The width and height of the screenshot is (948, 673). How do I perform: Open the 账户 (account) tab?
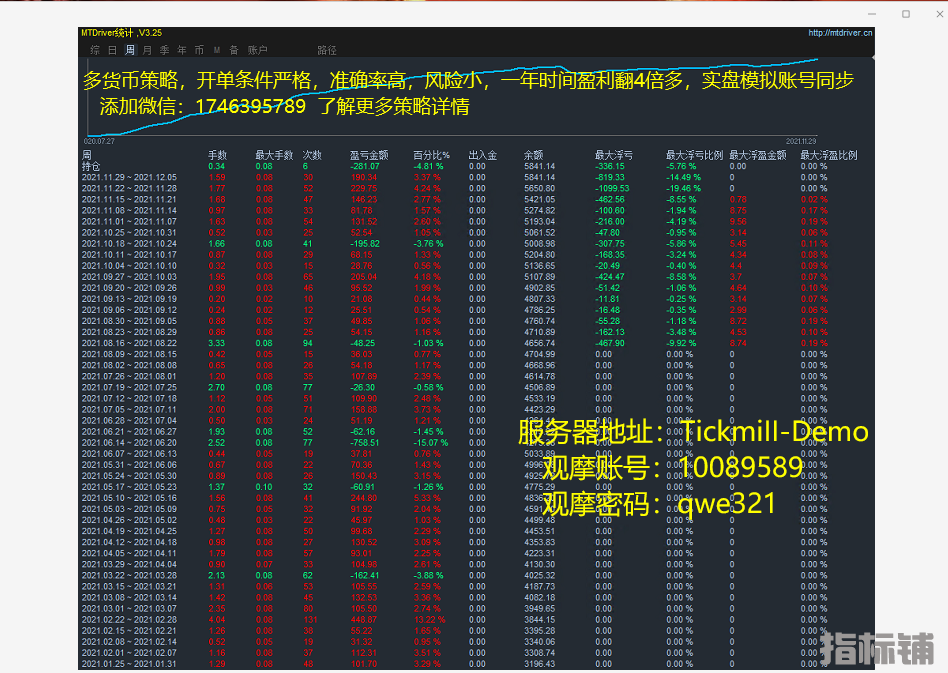[258, 49]
